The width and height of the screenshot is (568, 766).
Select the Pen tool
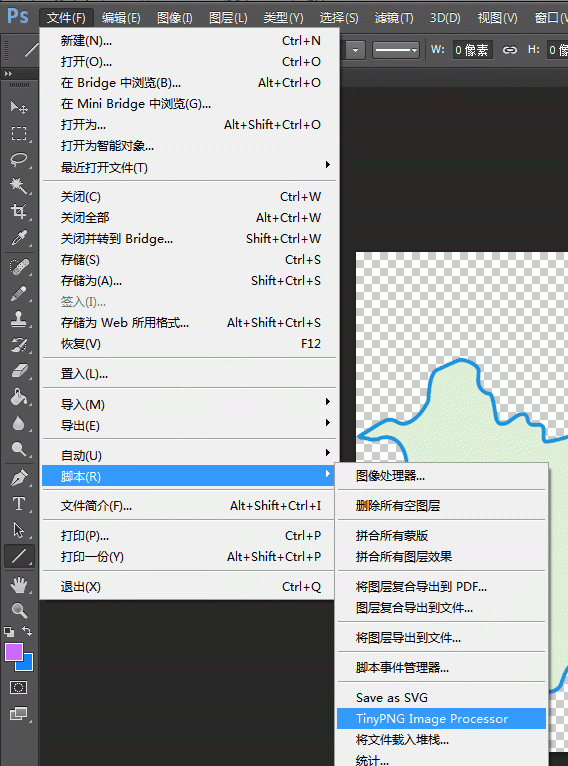19,478
